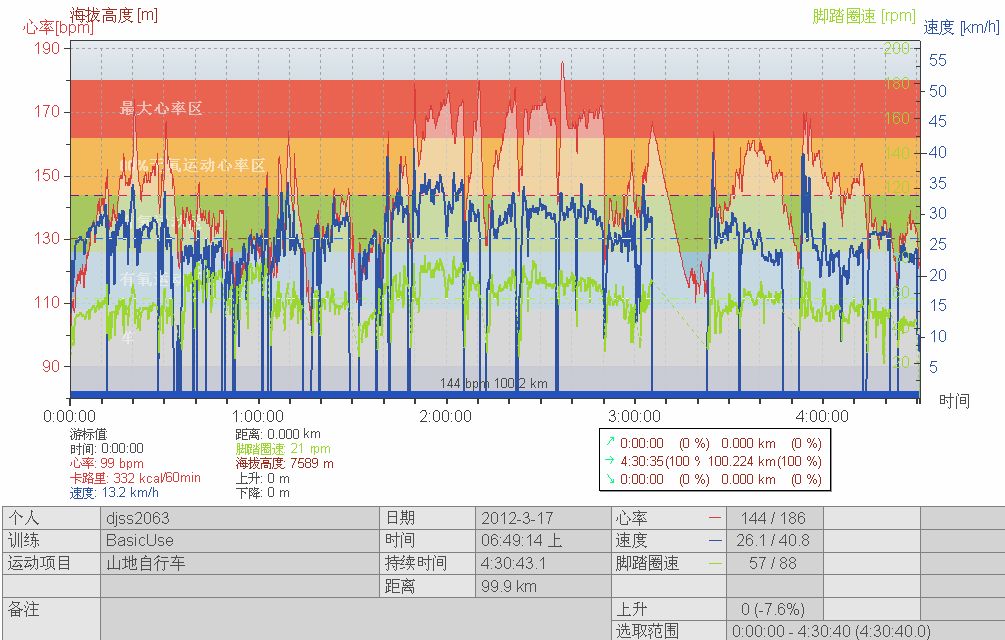
Task: Click the 距离: 0.000 km cursor readout
Action: pos(278,434)
